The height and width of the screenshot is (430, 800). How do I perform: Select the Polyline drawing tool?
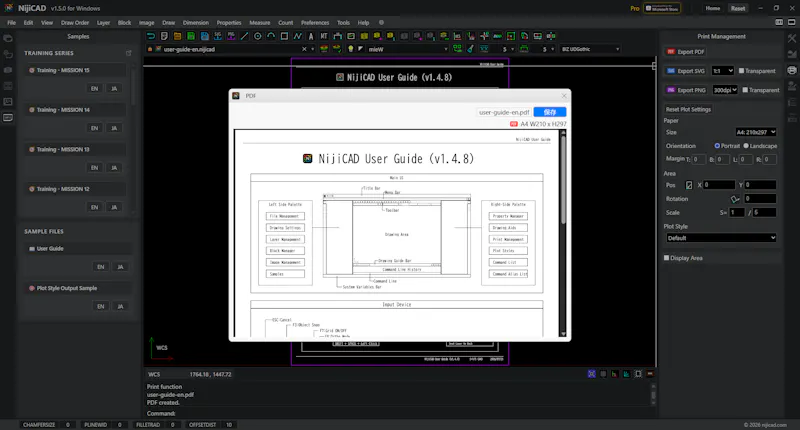tap(297, 36)
